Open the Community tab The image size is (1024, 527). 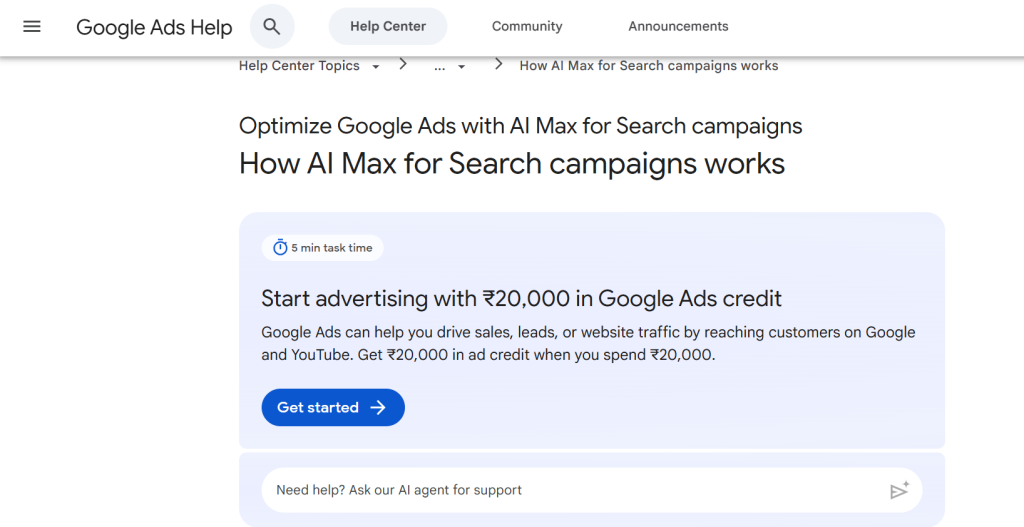pyautogui.click(x=527, y=27)
